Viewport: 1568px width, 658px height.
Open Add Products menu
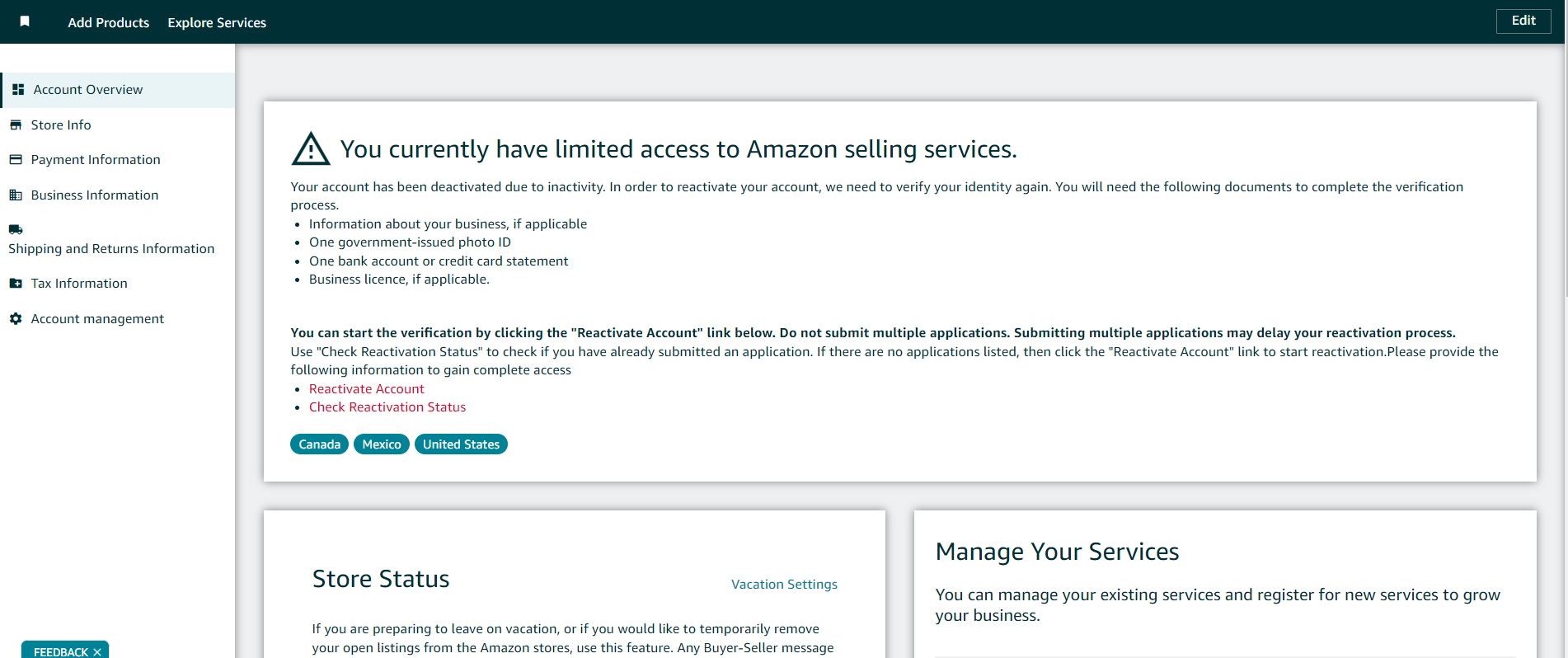pos(109,22)
